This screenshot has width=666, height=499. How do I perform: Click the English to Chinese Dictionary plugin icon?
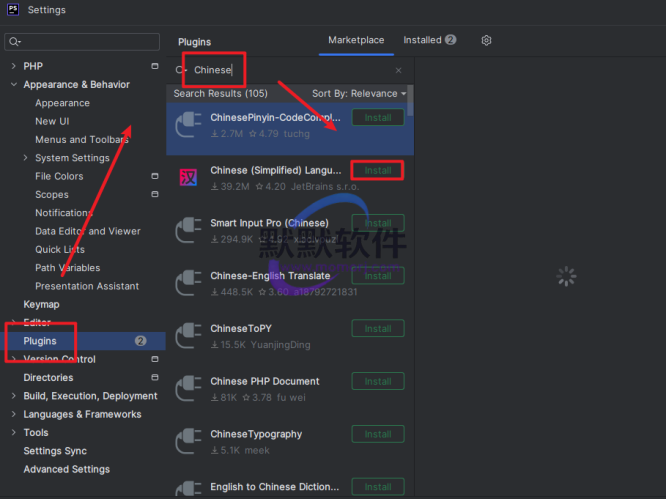(188, 489)
